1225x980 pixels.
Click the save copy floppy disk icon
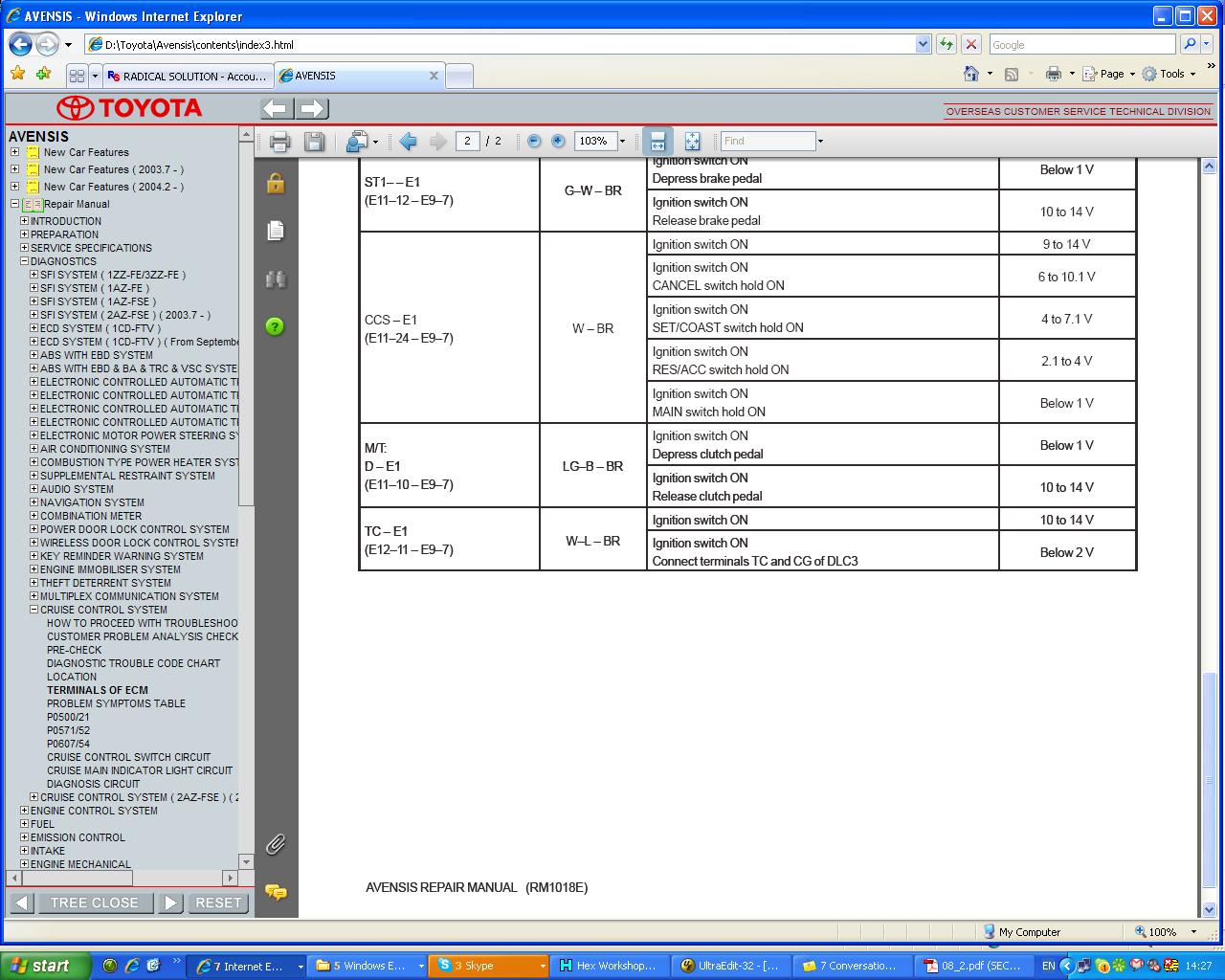314,142
